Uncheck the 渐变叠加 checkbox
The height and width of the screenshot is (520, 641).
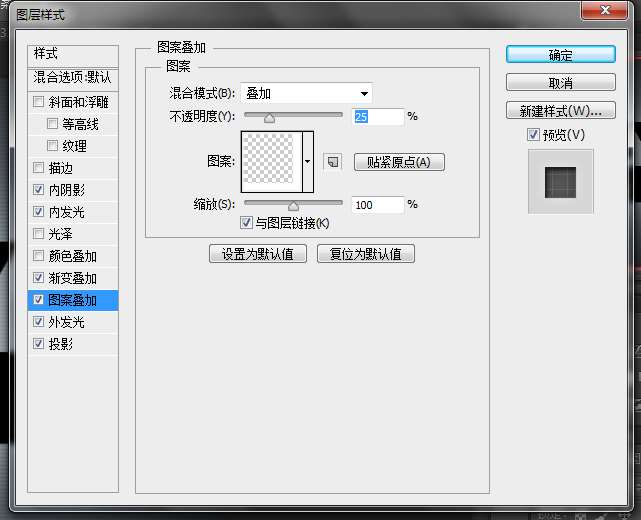[38, 278]
